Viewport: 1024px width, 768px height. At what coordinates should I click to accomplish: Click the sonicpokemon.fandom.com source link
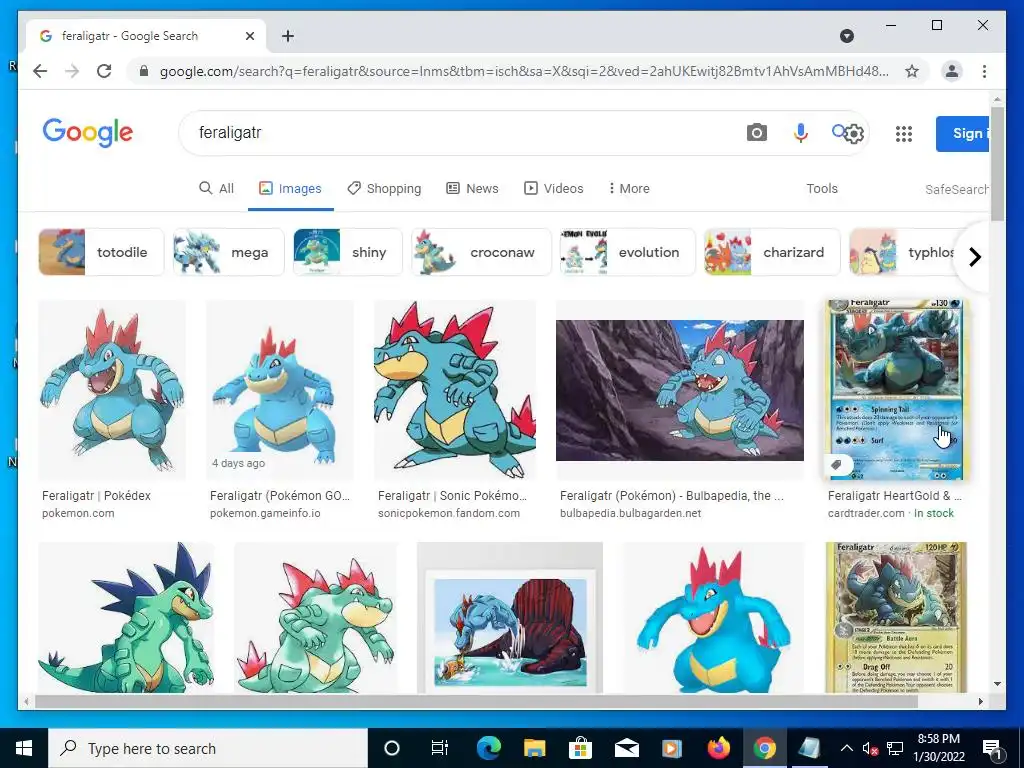(x=449, y=513)
